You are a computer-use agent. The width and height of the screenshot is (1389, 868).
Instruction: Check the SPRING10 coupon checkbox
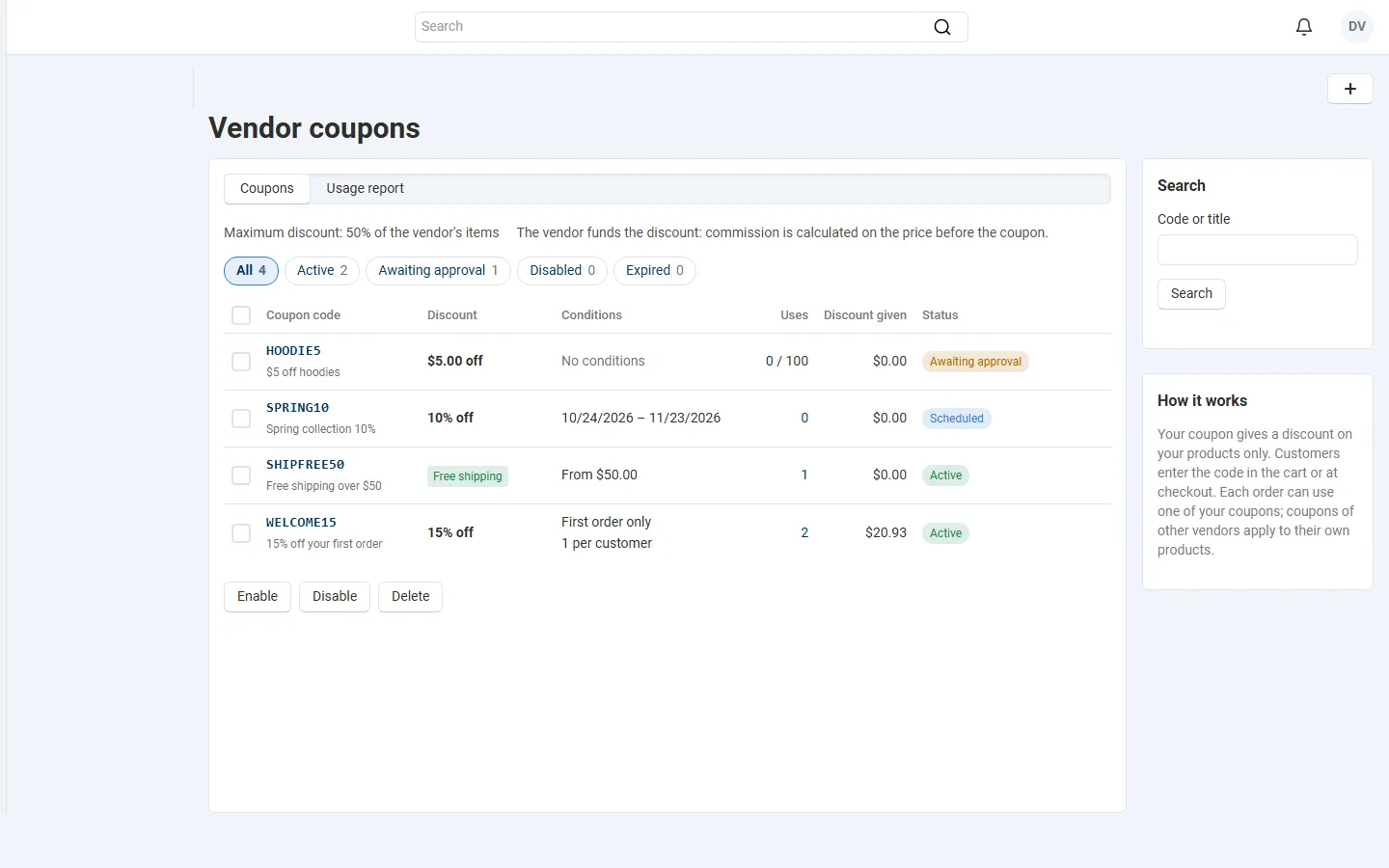[241, 419]
